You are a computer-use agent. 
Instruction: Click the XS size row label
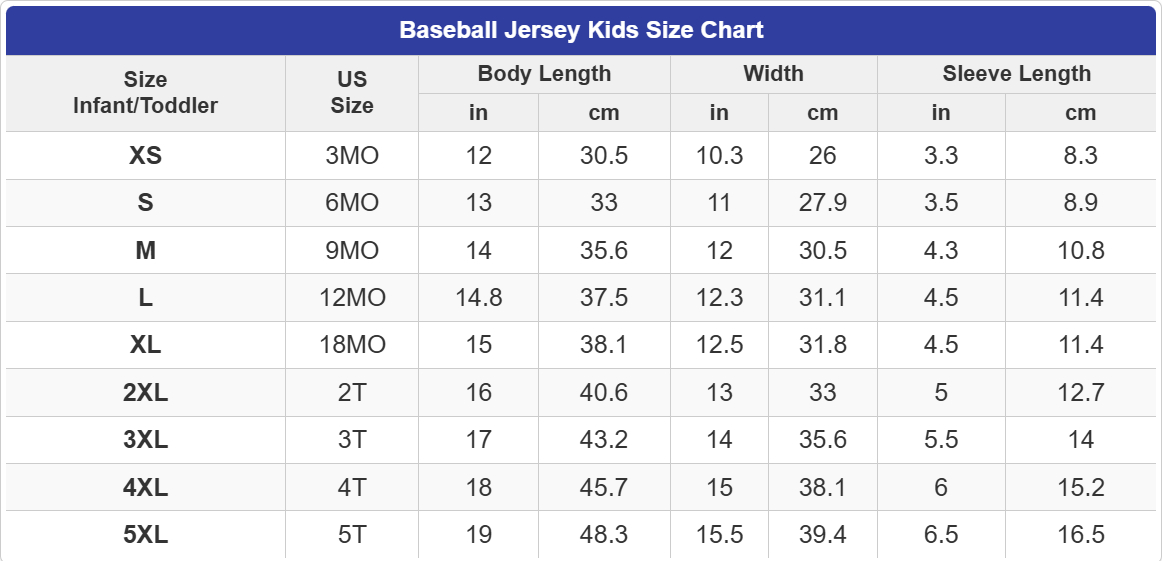coord(145,156)
